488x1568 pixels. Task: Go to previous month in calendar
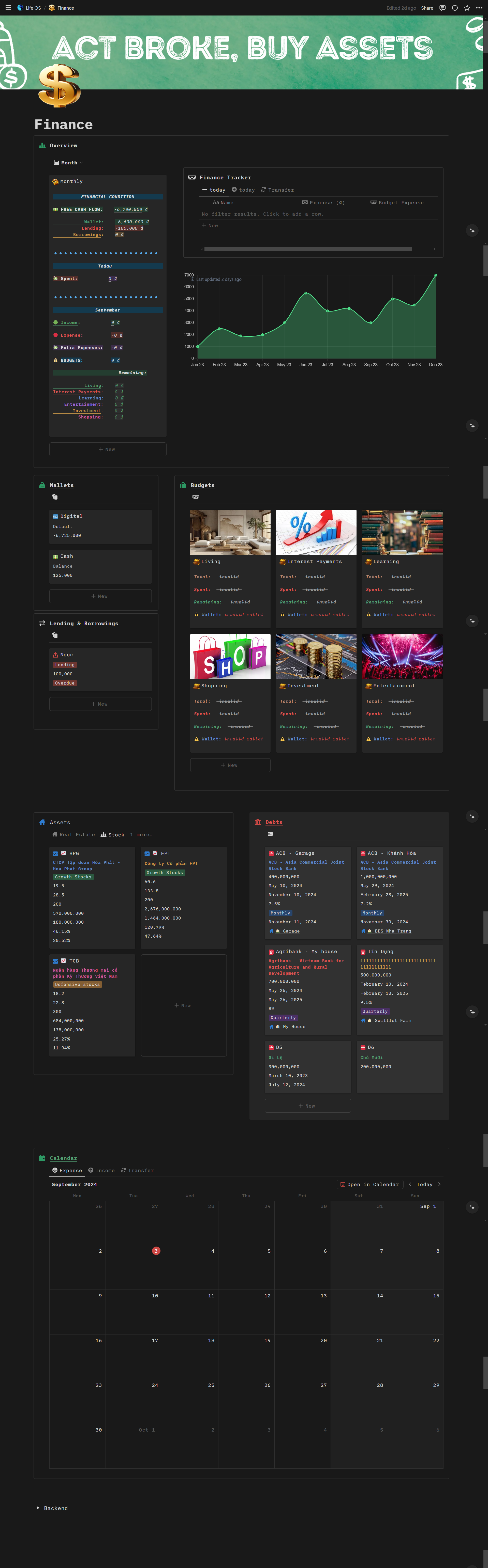410,1185
